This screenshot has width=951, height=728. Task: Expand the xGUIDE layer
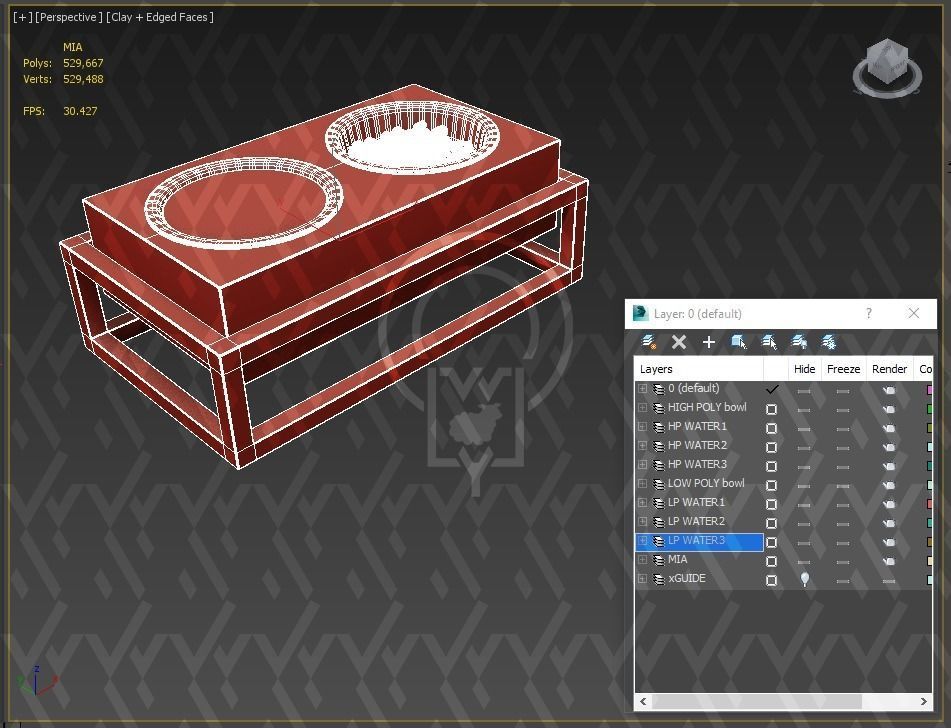pyautogui.click(x=642, y=579)
